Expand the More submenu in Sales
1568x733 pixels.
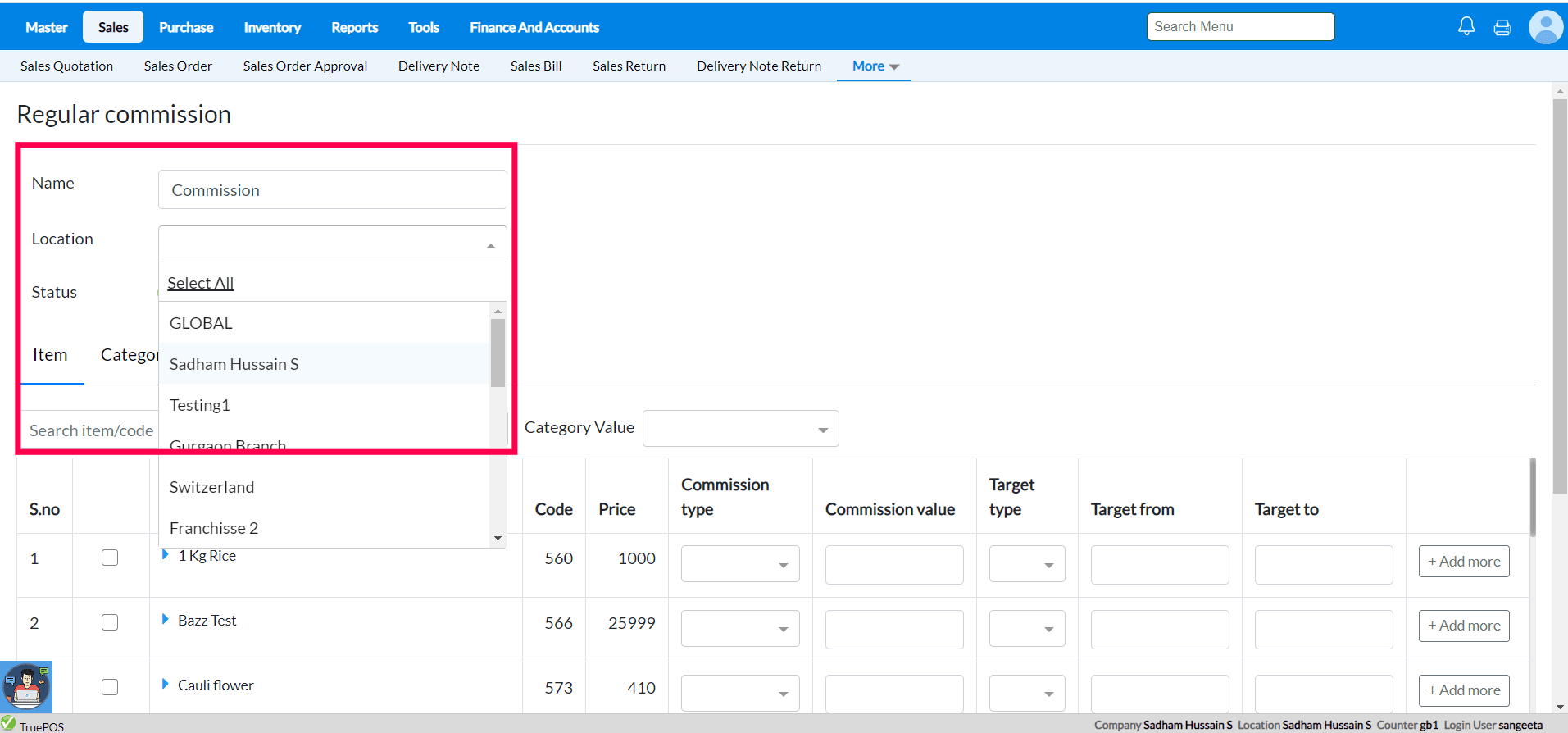coord(875,66)
